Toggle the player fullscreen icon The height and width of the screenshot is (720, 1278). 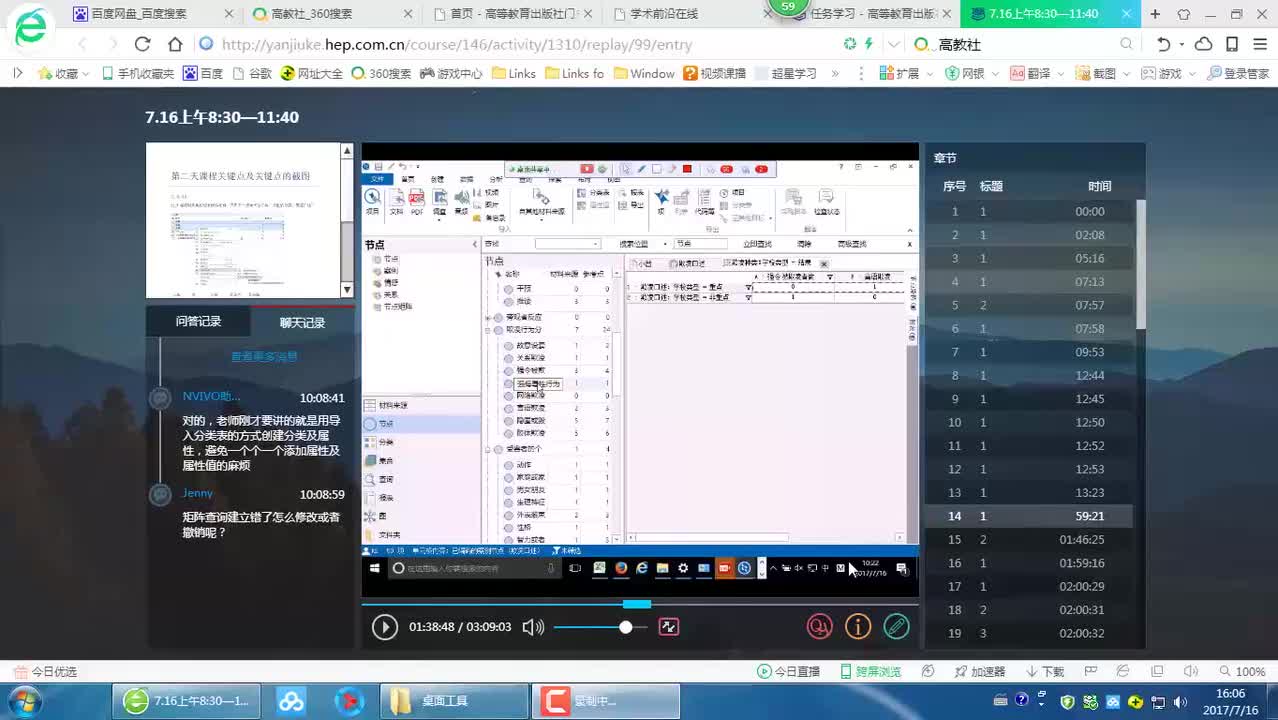click(x=669, y=627)
